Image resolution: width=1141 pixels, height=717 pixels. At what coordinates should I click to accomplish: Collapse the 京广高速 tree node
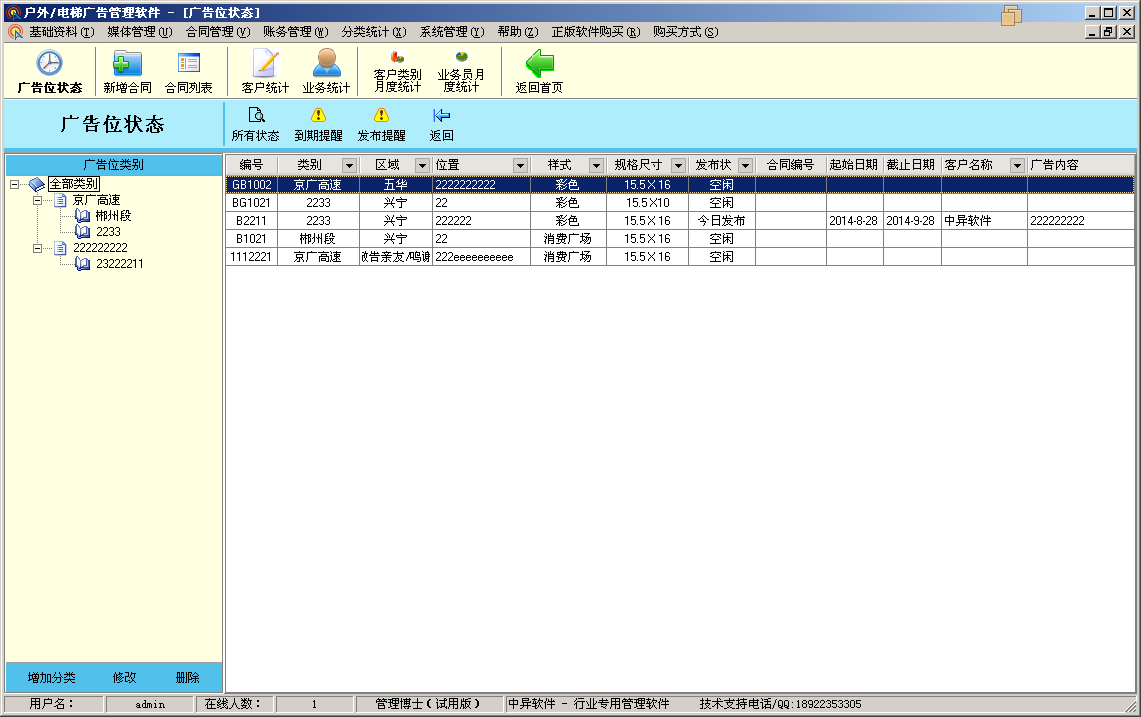click(x=38, y=201)
